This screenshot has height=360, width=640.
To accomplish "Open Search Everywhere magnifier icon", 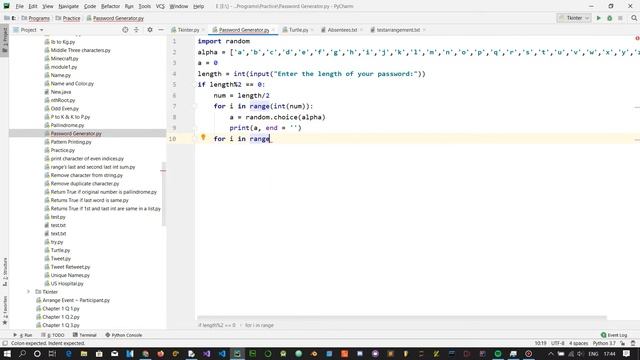I will (x=634, y=18).
